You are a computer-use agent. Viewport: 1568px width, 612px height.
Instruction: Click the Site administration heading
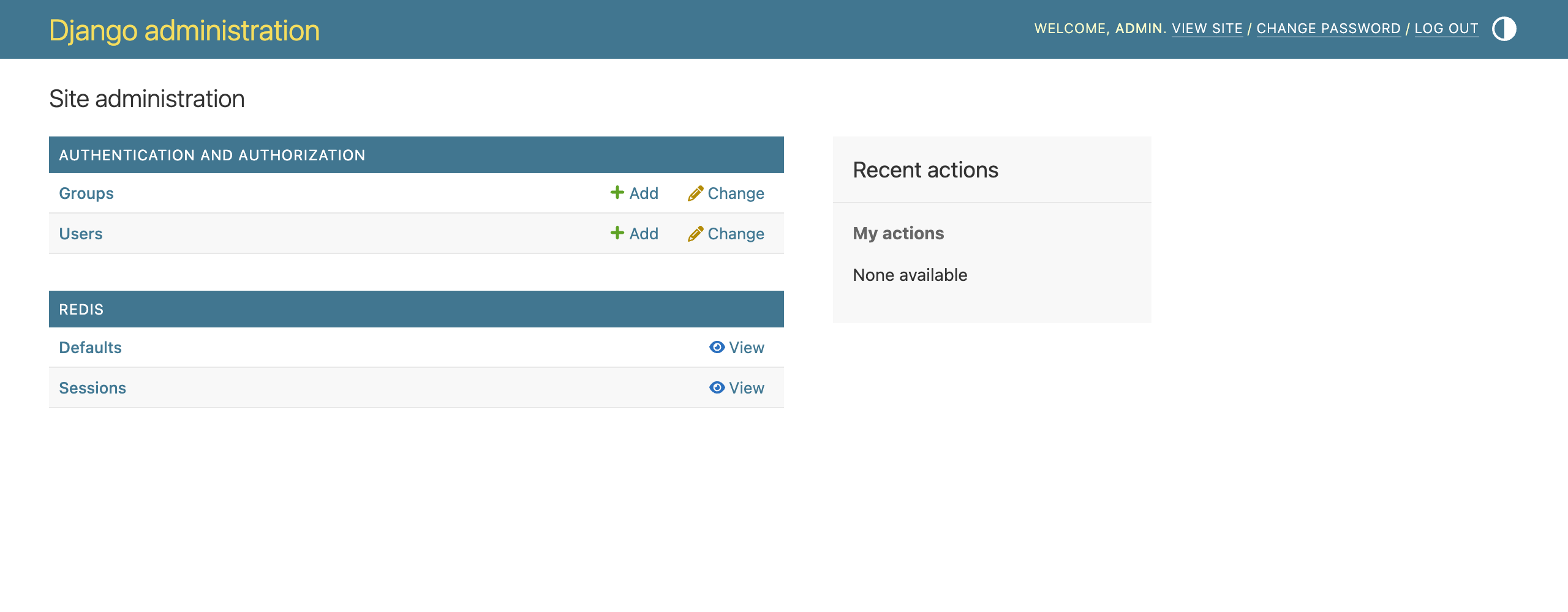(147, 99)
